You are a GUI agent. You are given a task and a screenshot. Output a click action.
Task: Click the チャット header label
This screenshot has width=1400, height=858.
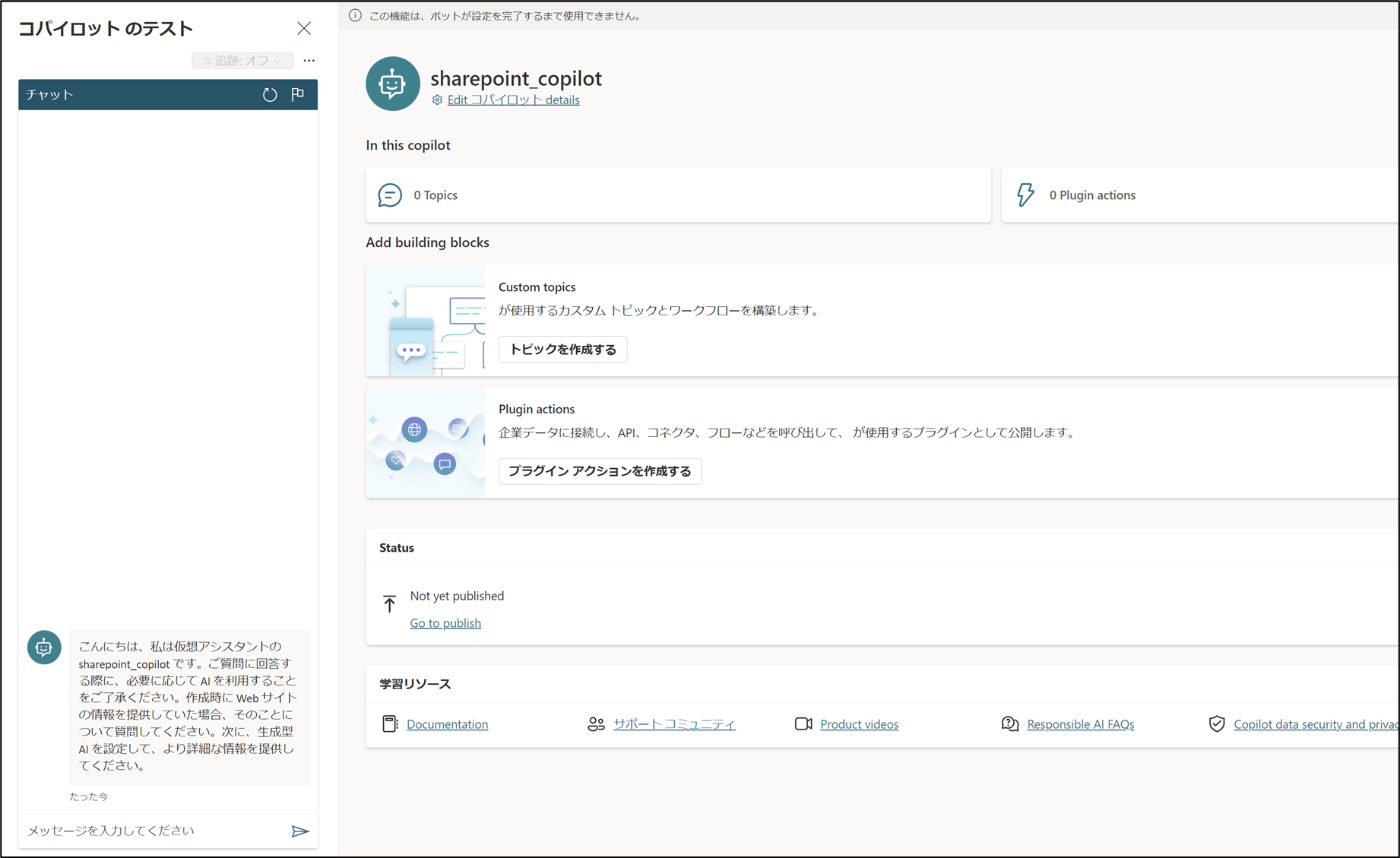coord(50,95)
